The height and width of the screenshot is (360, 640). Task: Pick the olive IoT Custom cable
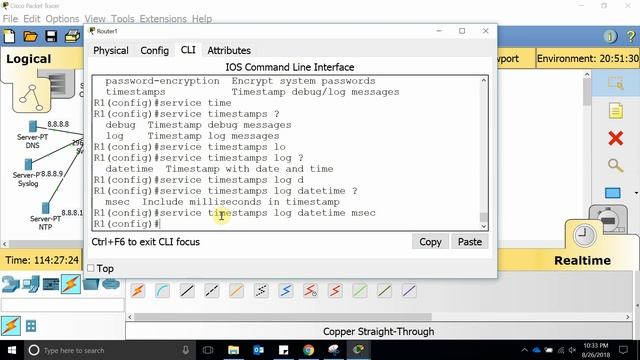pos(384,291)
